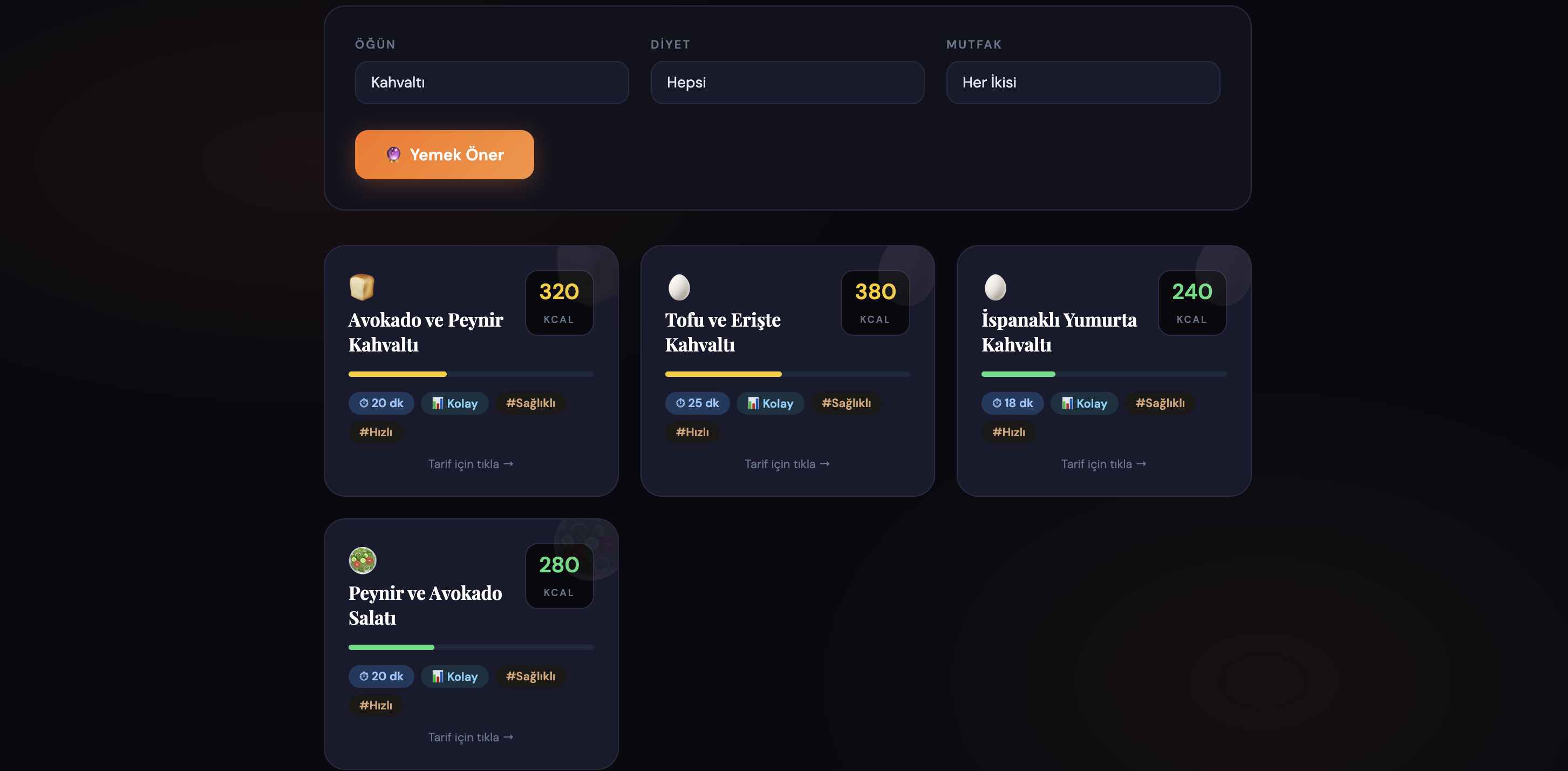
Task: Click the salad icon on Peynir ve Avokado card
Action: click(362, 560)
